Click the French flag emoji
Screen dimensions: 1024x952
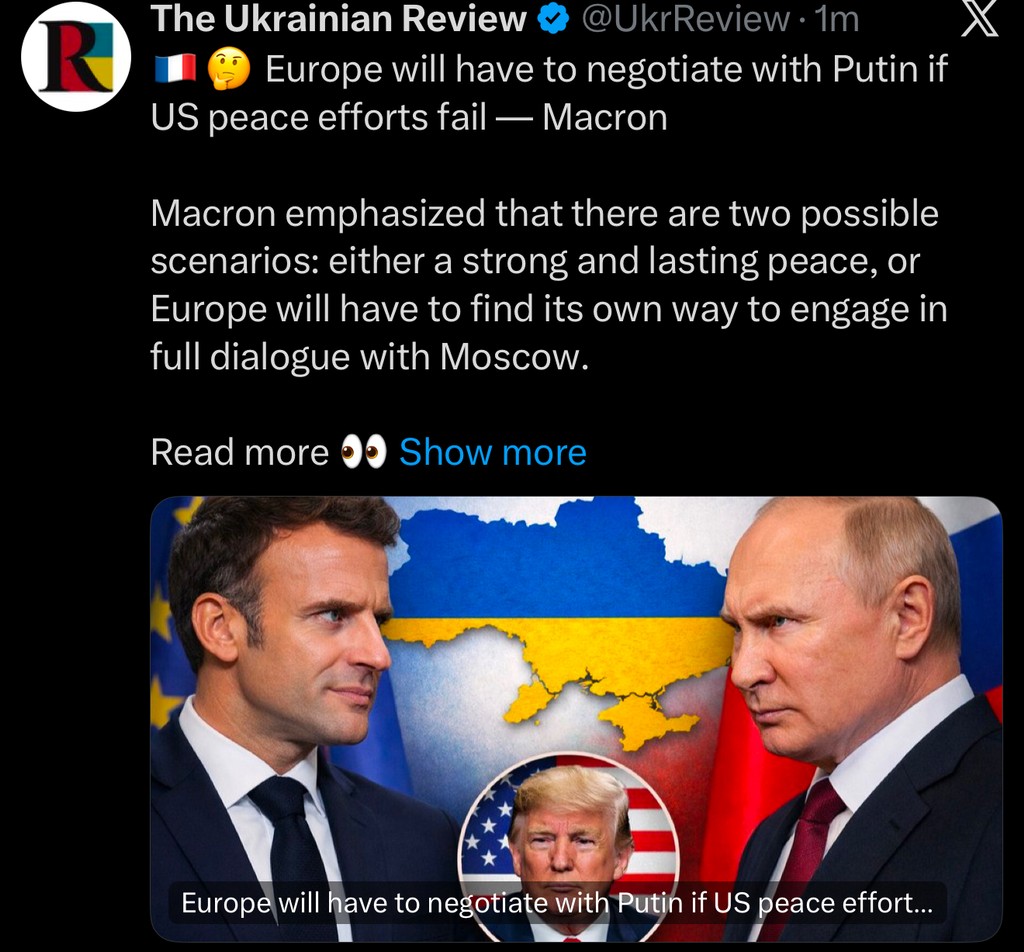(x=176, y=69)
